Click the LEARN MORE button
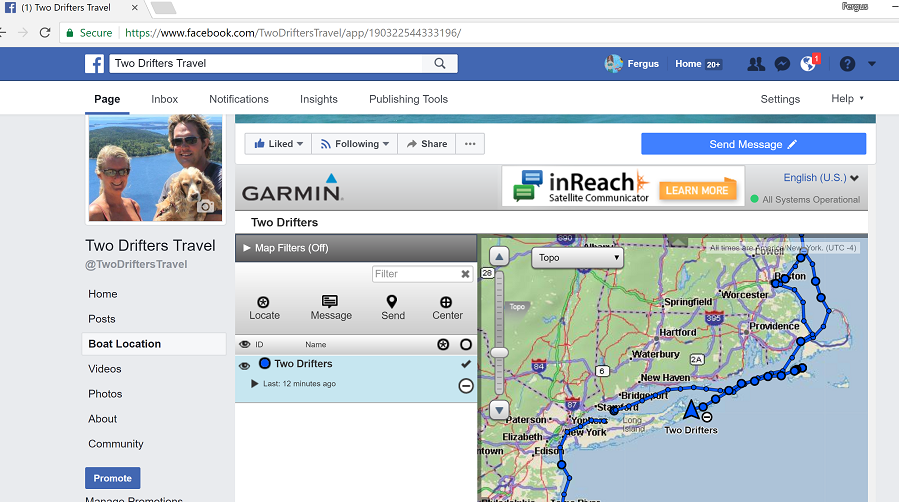The width and height of the screenshot is (899, 502). click(x=697, y=190)
